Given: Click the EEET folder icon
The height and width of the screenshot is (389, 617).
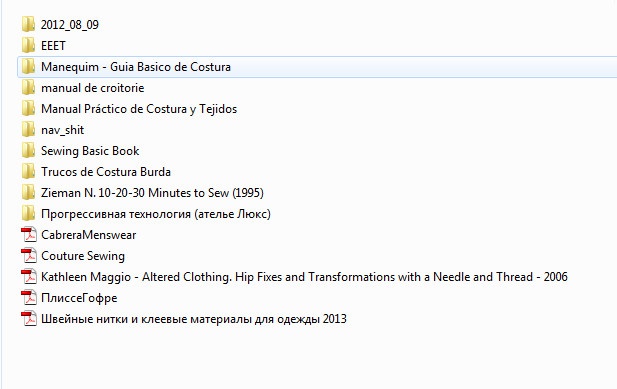Looking at the screenshot, I should pyautogui.click(x=28, y=46).
